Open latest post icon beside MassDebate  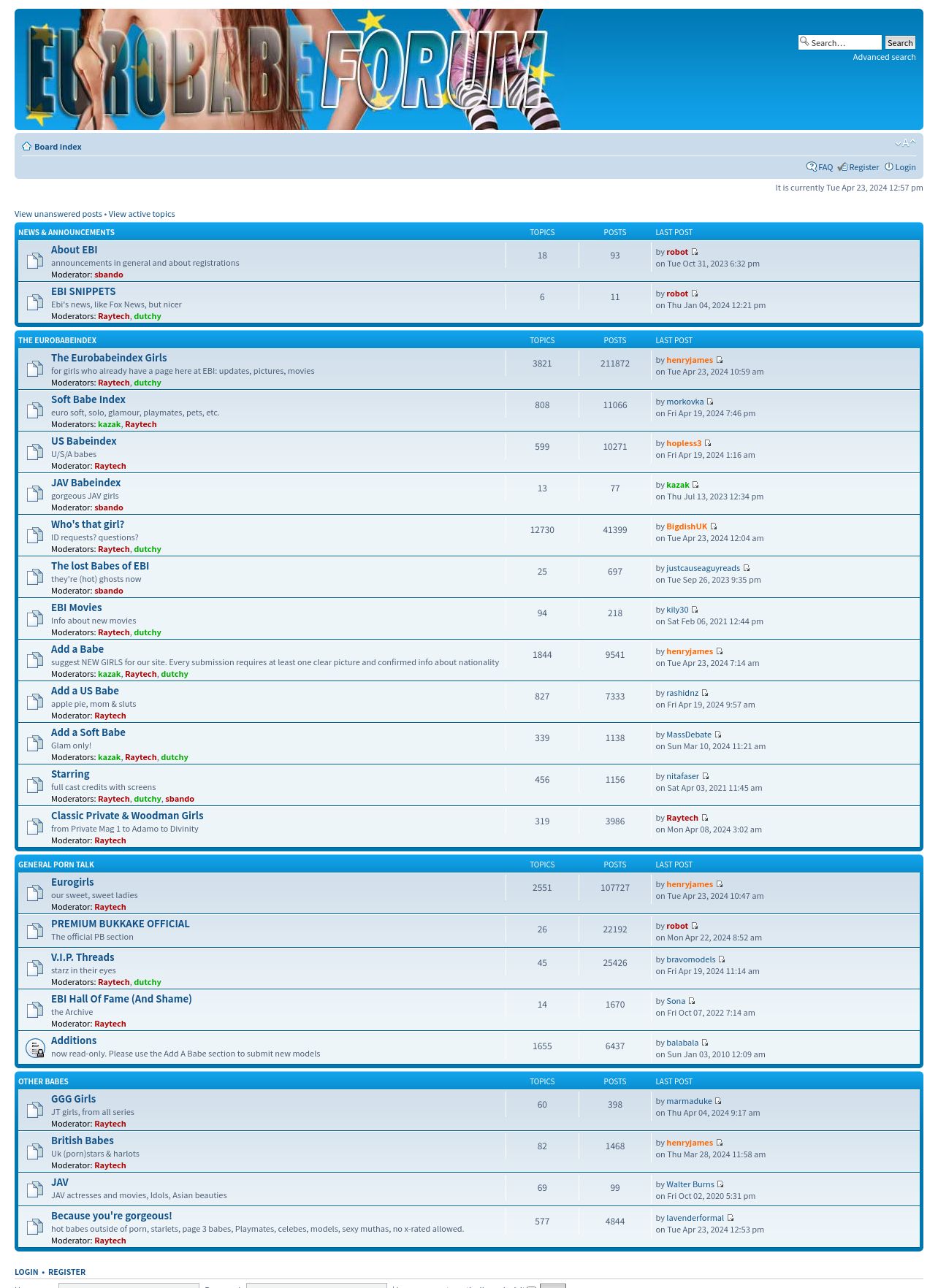coord(718,735)
